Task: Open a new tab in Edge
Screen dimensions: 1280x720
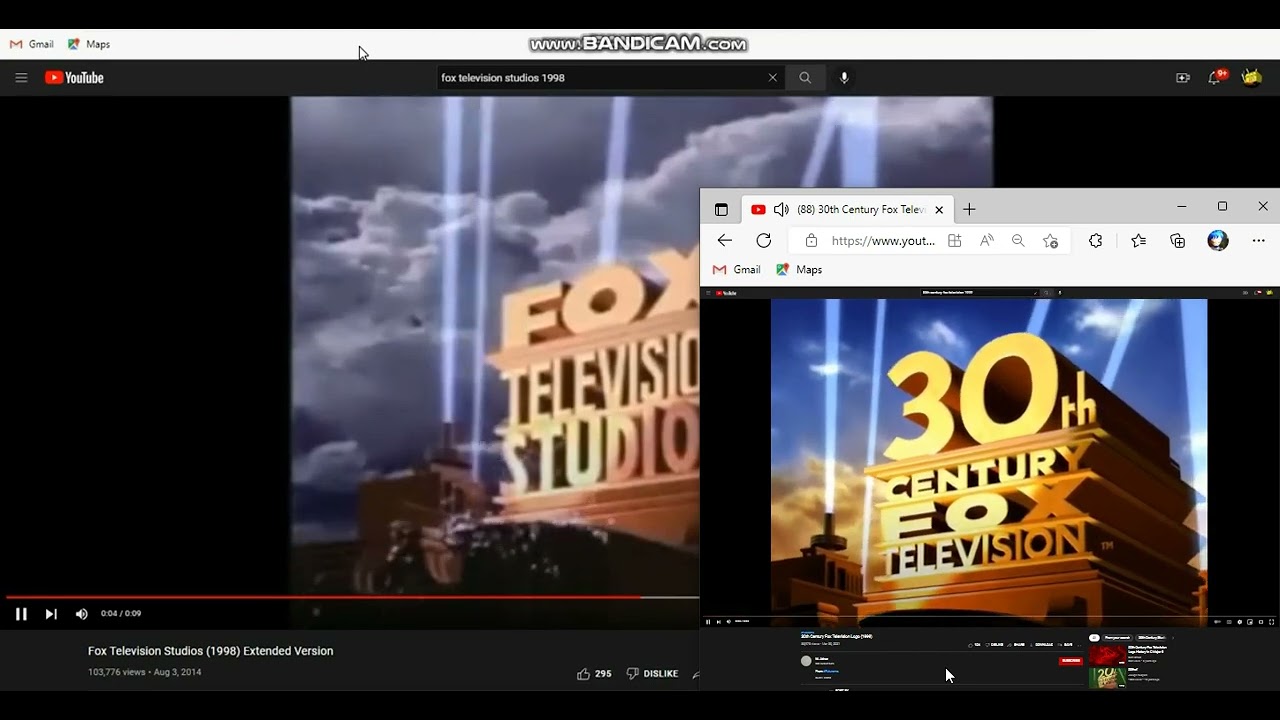Action: 969,210
